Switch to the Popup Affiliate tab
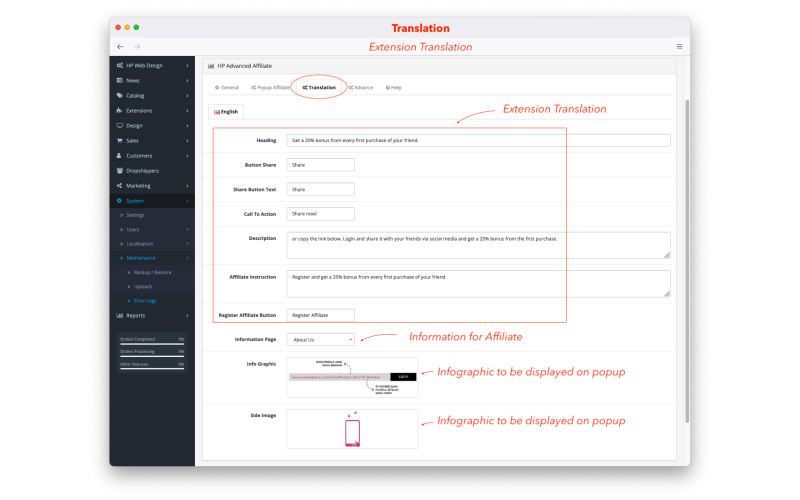800x500 pixels. coord(270,88)
